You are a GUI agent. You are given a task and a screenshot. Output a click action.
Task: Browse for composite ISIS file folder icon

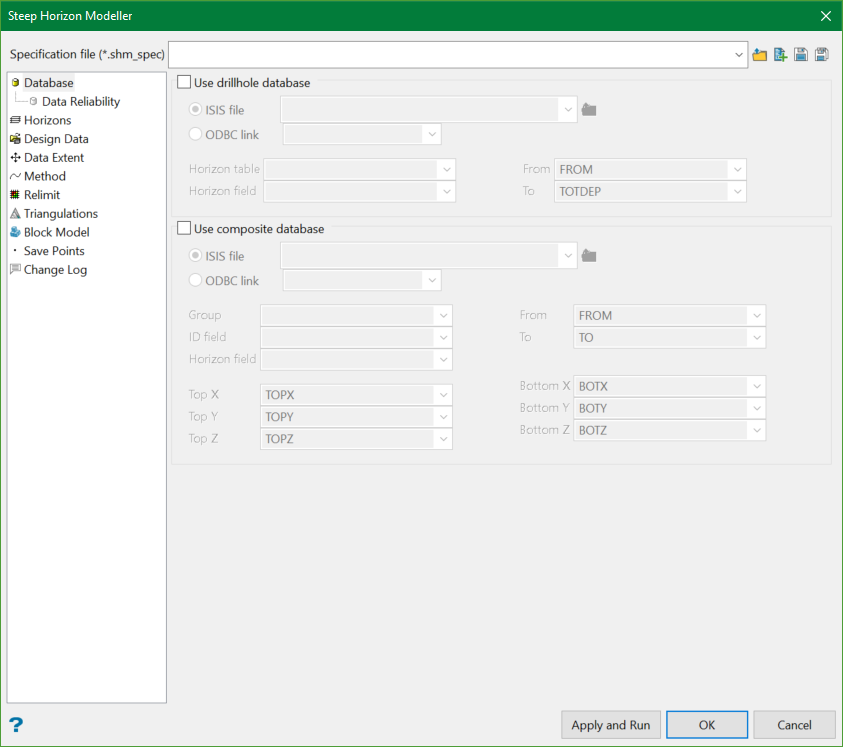(x=590, y=256)
